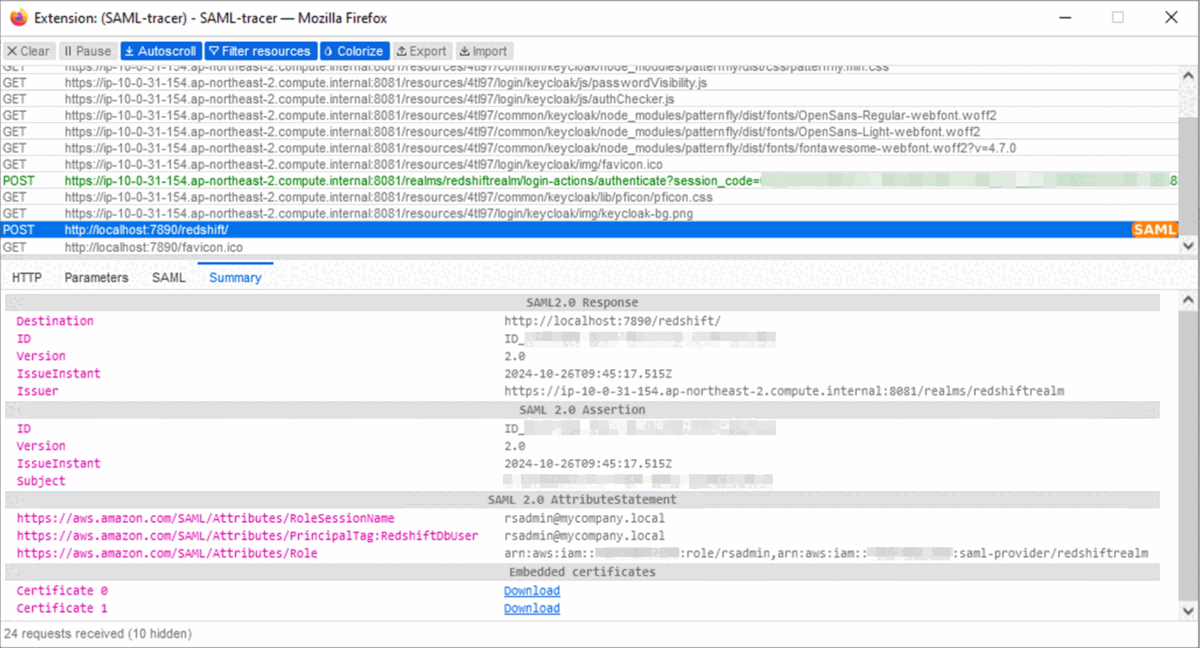Click the orange SAML badge on POST row
The height and width of the screenshot is (648, 1200).
pyautogui.click(x=1155, y=230)
